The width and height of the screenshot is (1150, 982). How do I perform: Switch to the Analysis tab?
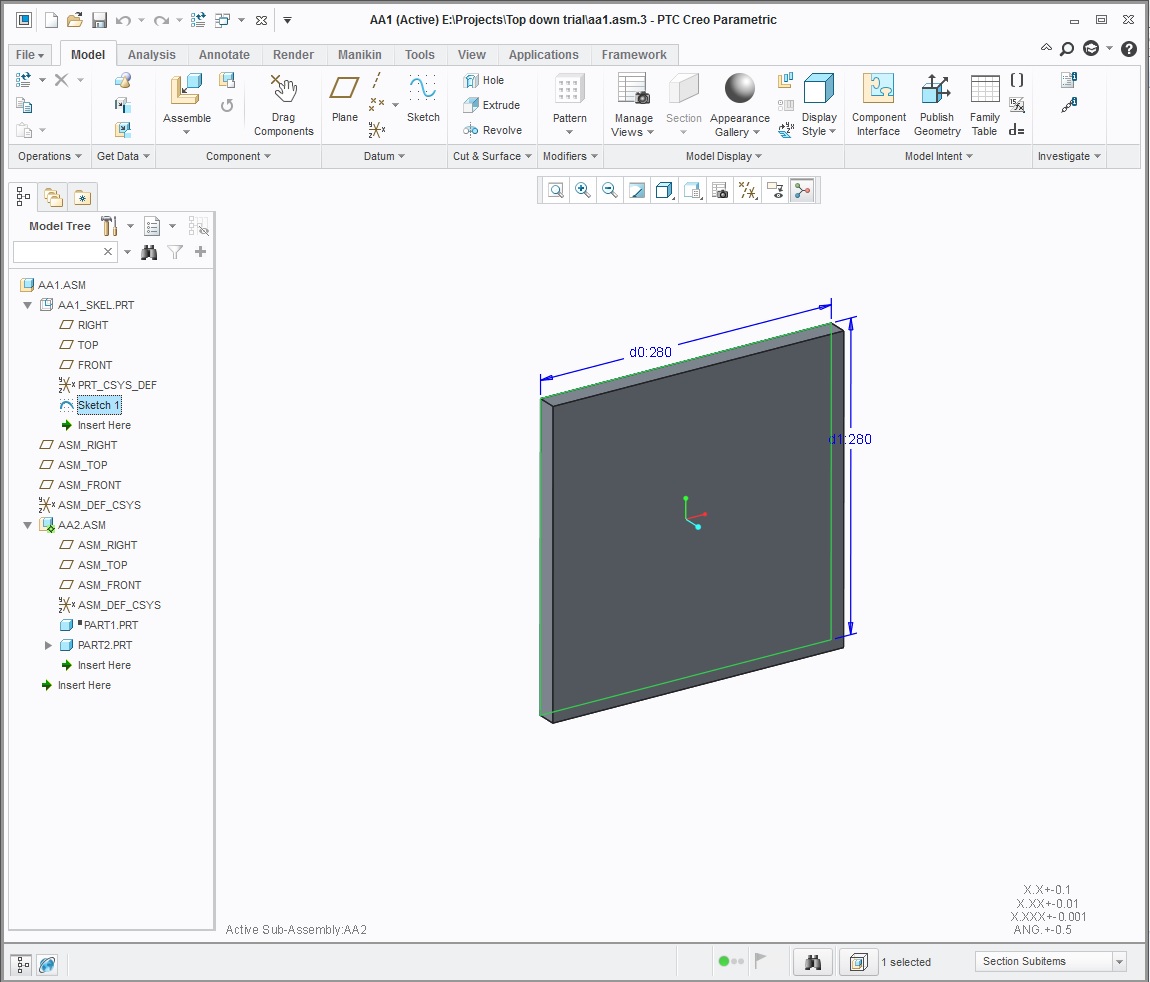152,55
